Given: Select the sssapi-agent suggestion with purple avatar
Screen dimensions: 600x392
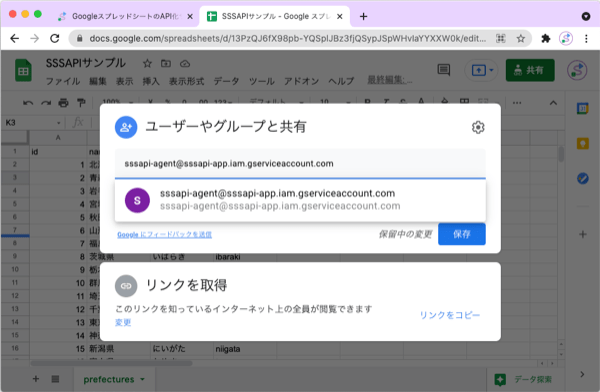Looking at the screenshot, I should pos(300,200).
